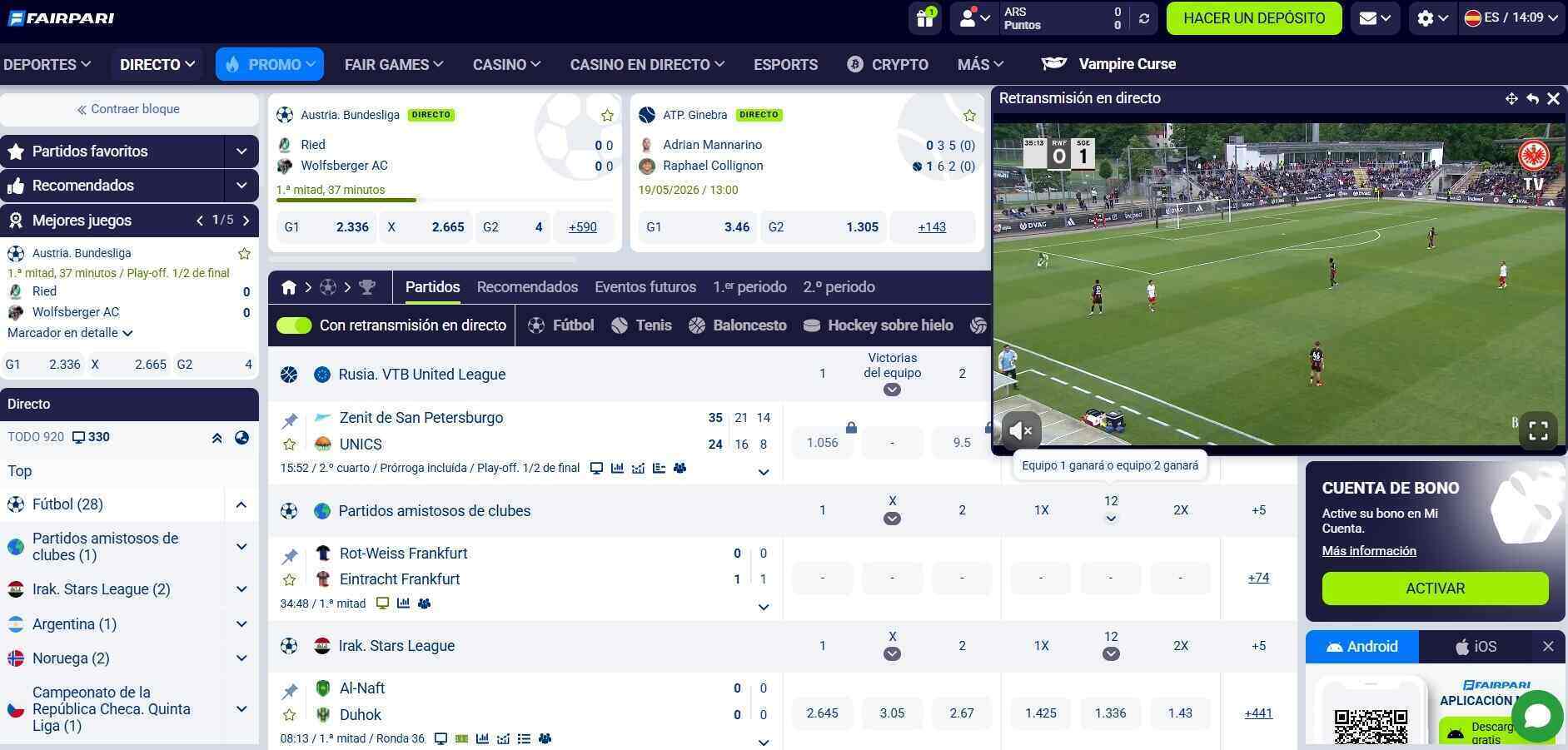Open the ES language and time dropdown
The width and height of the screenshot is (1568, 750).
pyautogui.click(x=1511, y=18)
